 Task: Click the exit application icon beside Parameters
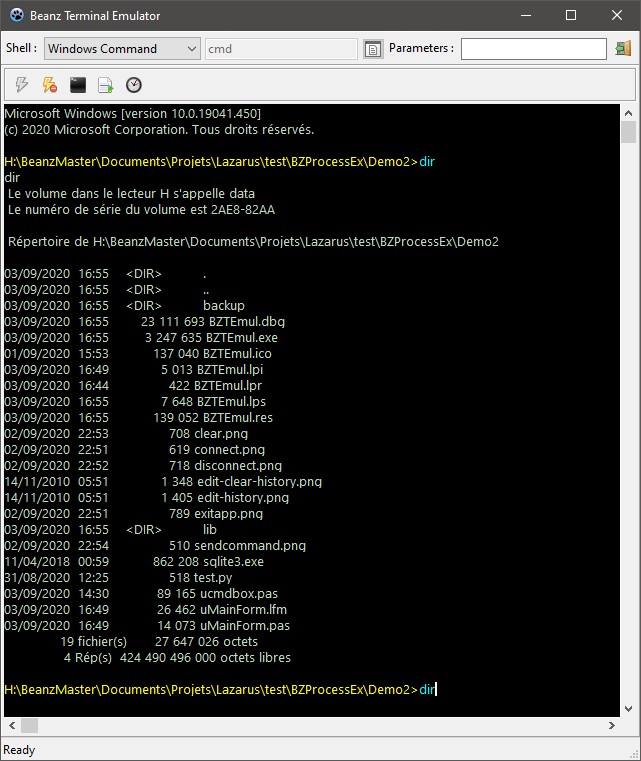pos(623,48)
